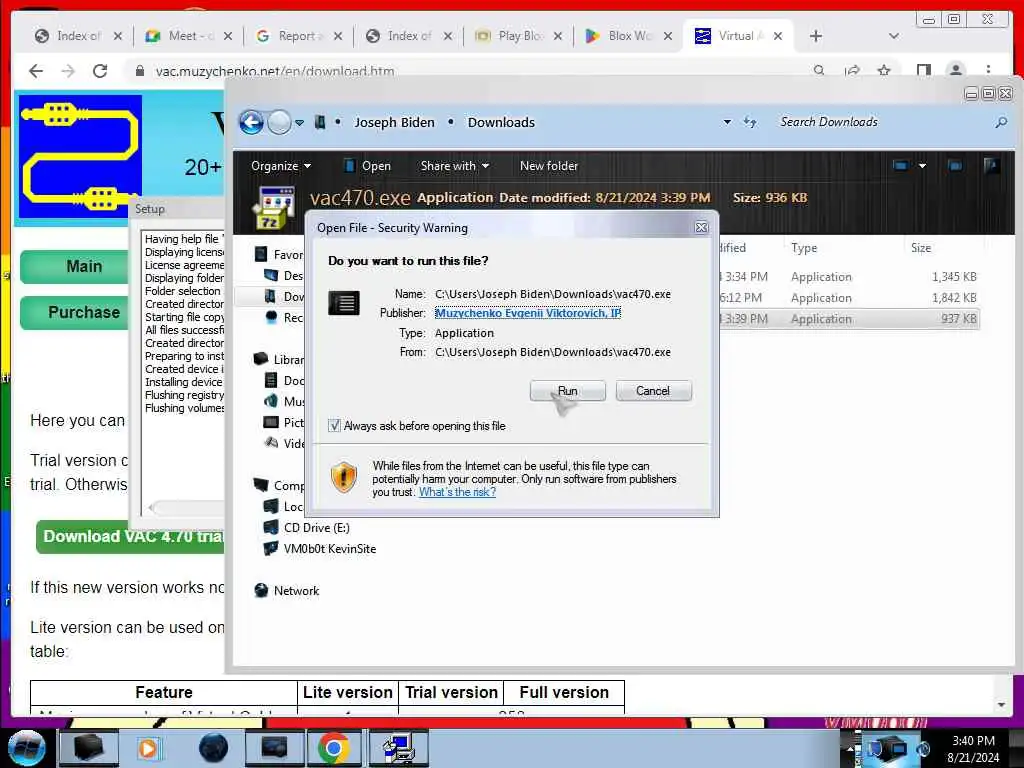This screenshot has width=1024, height=768.
Task: Select Libraries in the navigation pane
Action: [280, 359]
